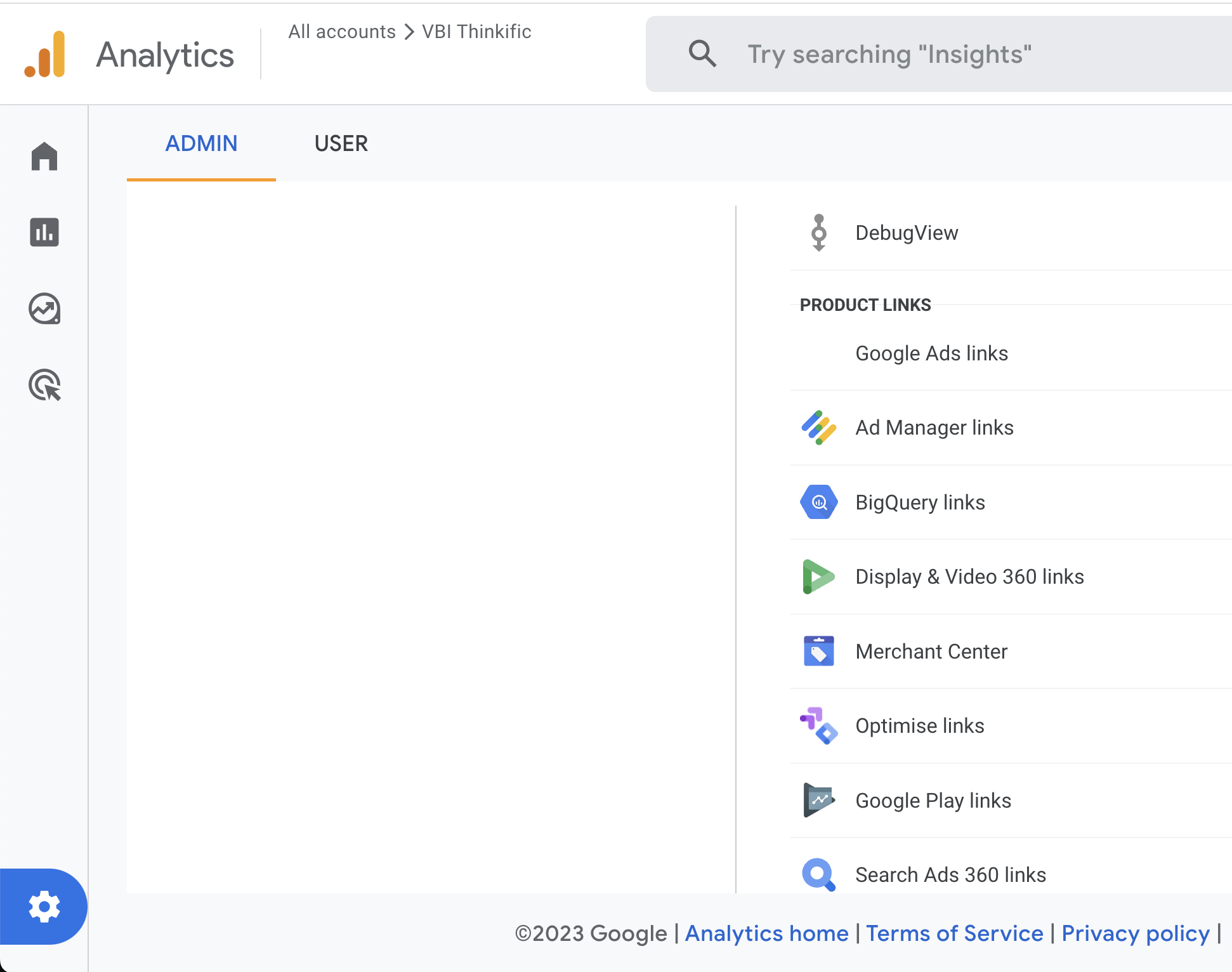Open the VBI Thinkific account selector

(x=476, y=32)
